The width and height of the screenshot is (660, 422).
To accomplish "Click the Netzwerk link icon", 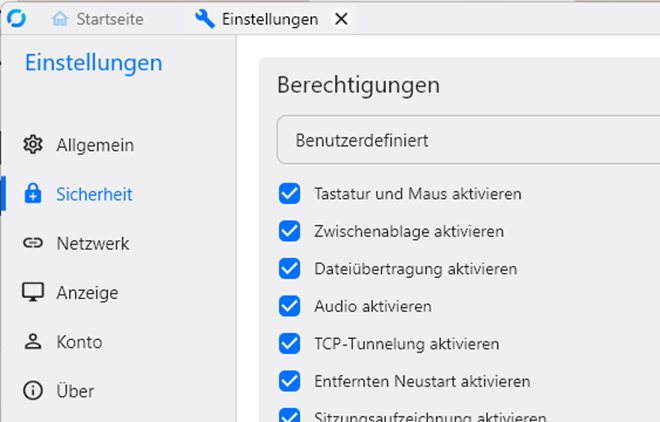I will [34, 243].
